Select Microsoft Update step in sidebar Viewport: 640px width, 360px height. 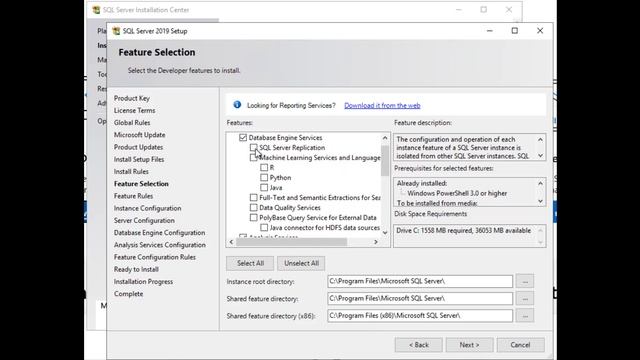pos(140,135)
